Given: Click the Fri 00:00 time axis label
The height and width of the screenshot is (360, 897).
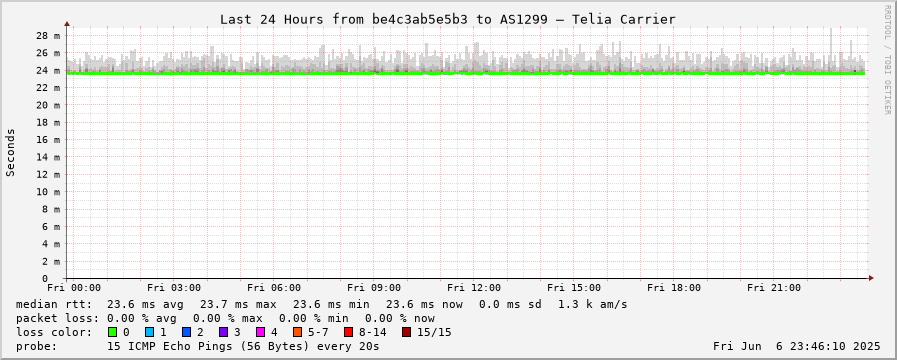Looking at the screenshot, I should coord(74,287).
